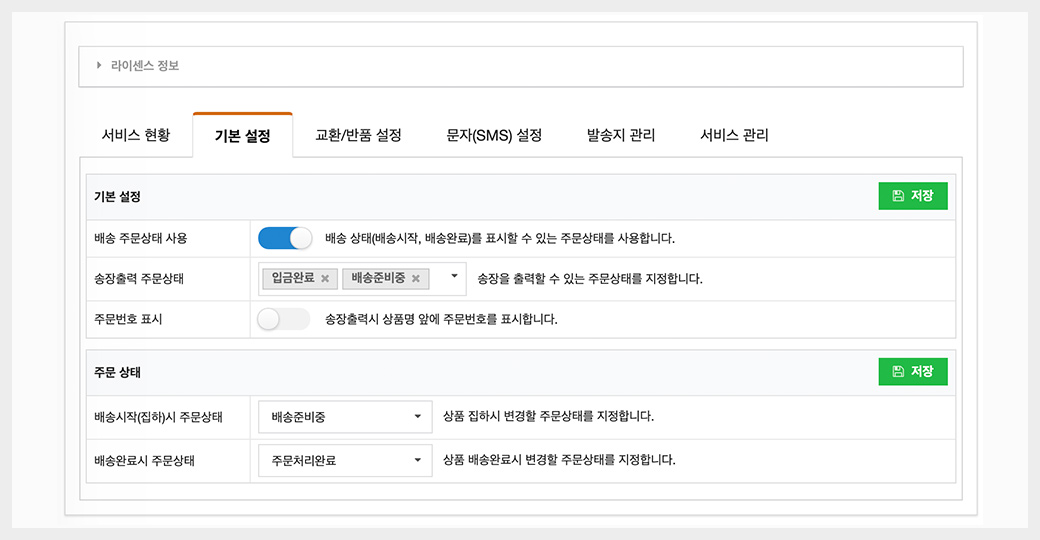Click empty space inside 송장출력 주문상태 field
The image size is (1040, 540).
(438, 290)
